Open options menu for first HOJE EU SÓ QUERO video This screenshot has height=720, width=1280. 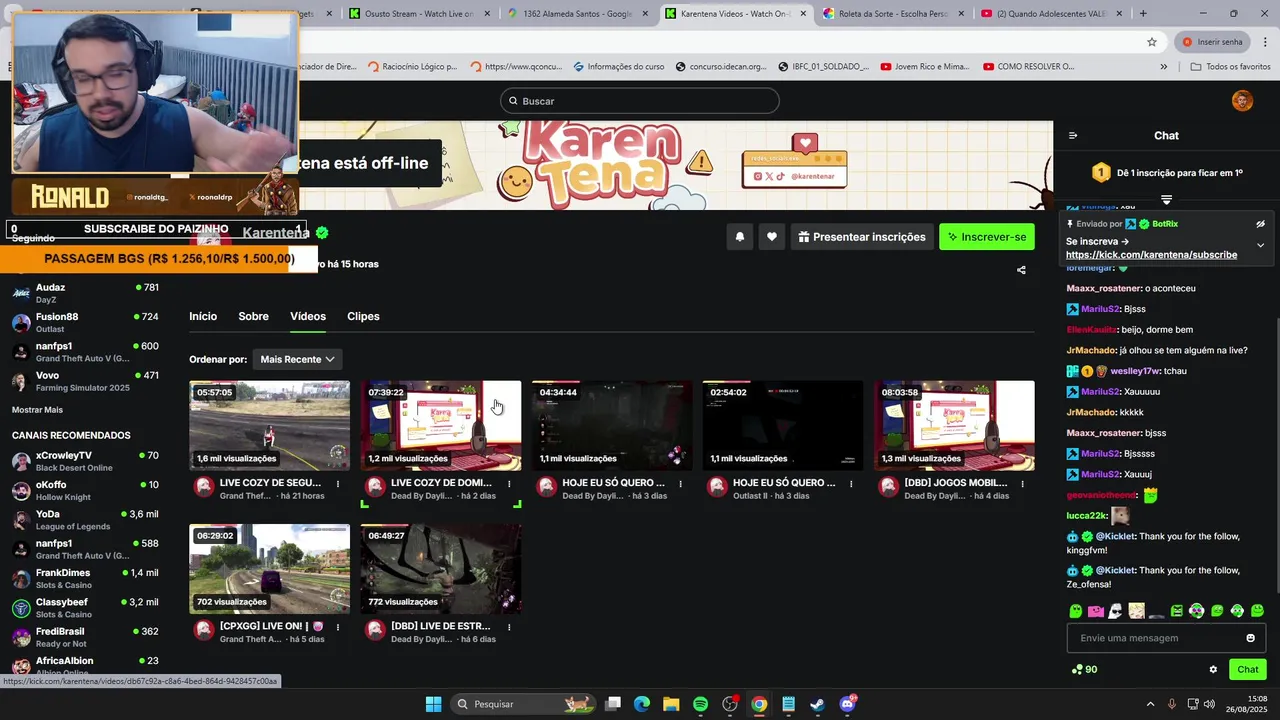pos(680,484)
